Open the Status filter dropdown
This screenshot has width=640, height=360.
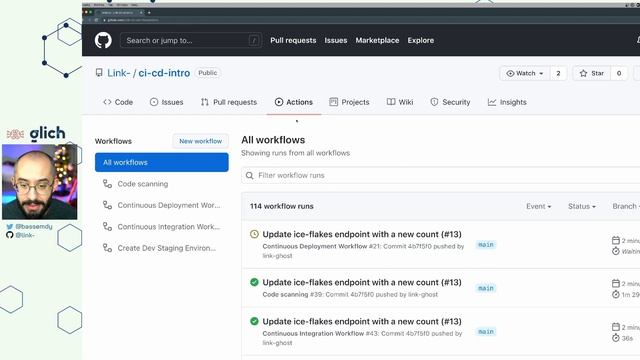coord(582,207)
